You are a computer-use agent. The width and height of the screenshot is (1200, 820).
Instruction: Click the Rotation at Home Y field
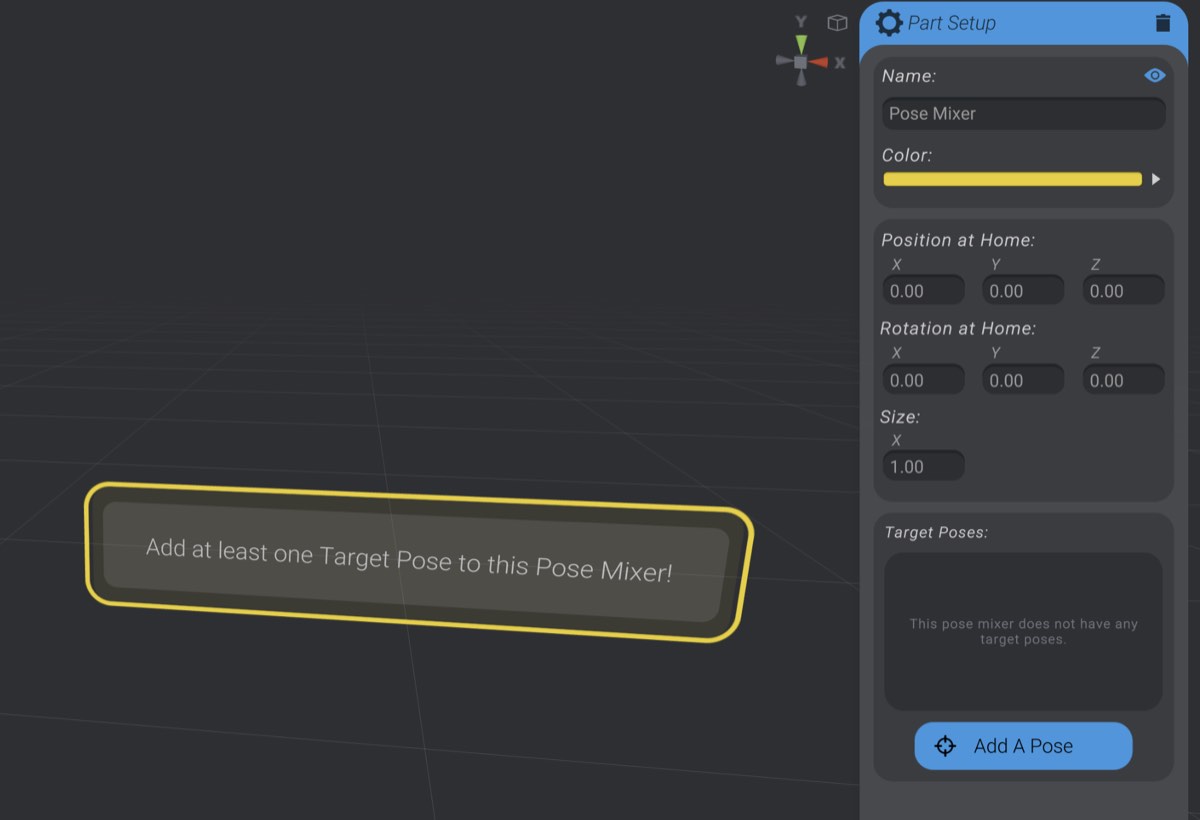coord(1022,379)
